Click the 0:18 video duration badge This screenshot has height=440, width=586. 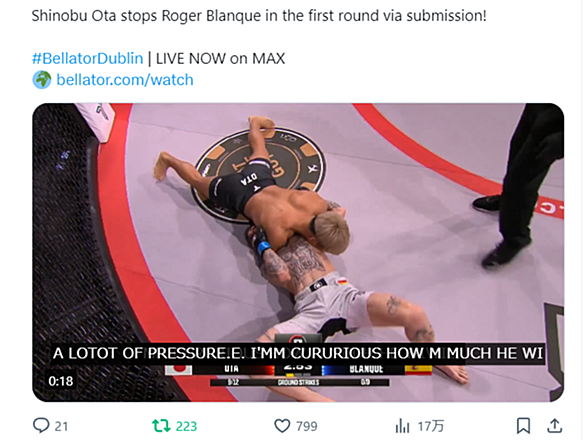coord(61,381)
